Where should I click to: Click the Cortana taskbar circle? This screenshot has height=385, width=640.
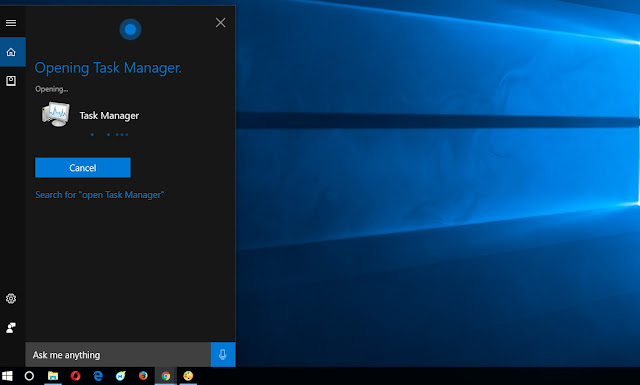(x=29, y=376)
